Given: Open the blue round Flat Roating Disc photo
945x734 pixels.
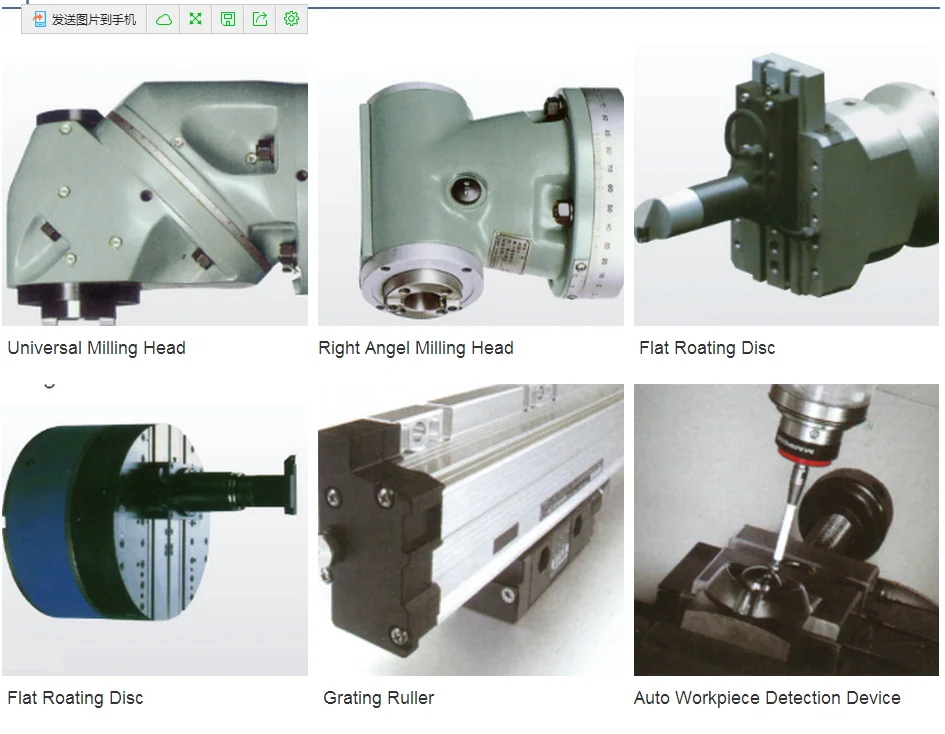Looking at the screenshot, I should [x=155, y=530].
